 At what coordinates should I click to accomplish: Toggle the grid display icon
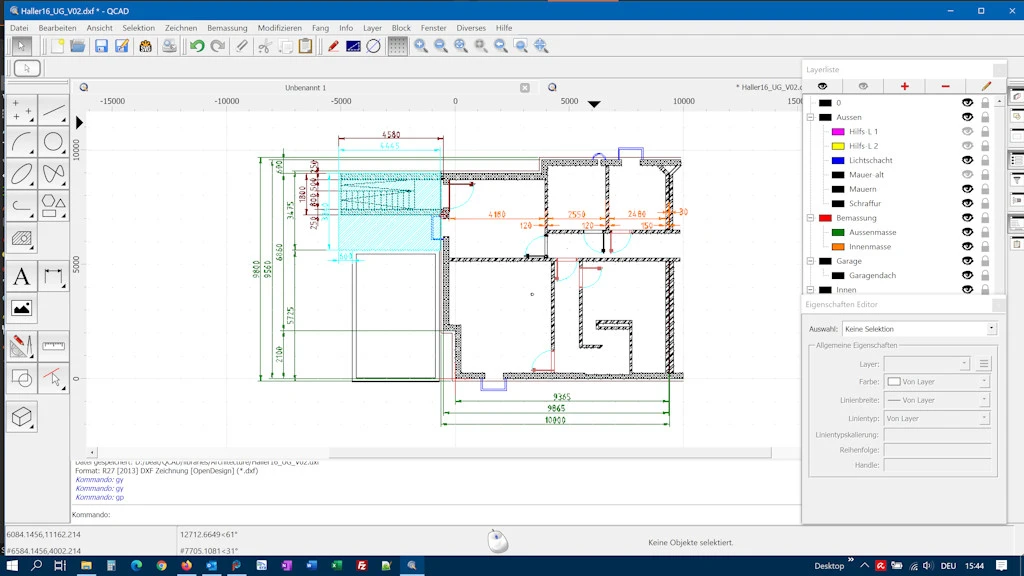coord(398,46)
